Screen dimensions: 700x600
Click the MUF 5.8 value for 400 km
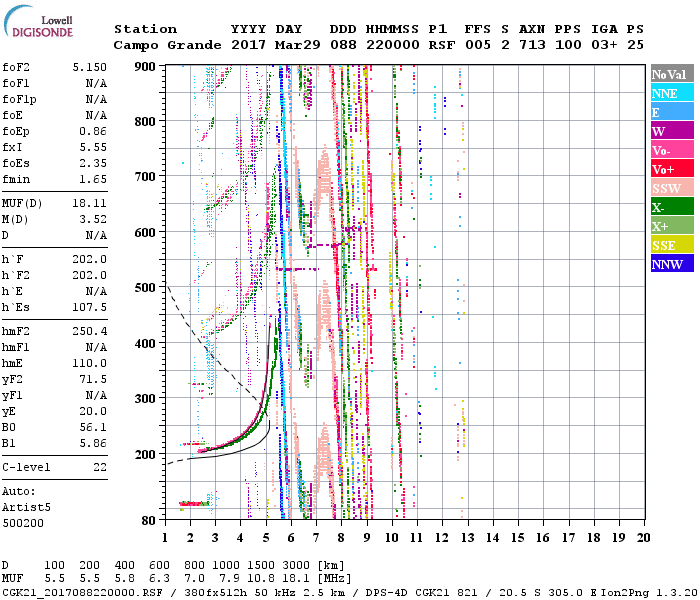point(124,579)
